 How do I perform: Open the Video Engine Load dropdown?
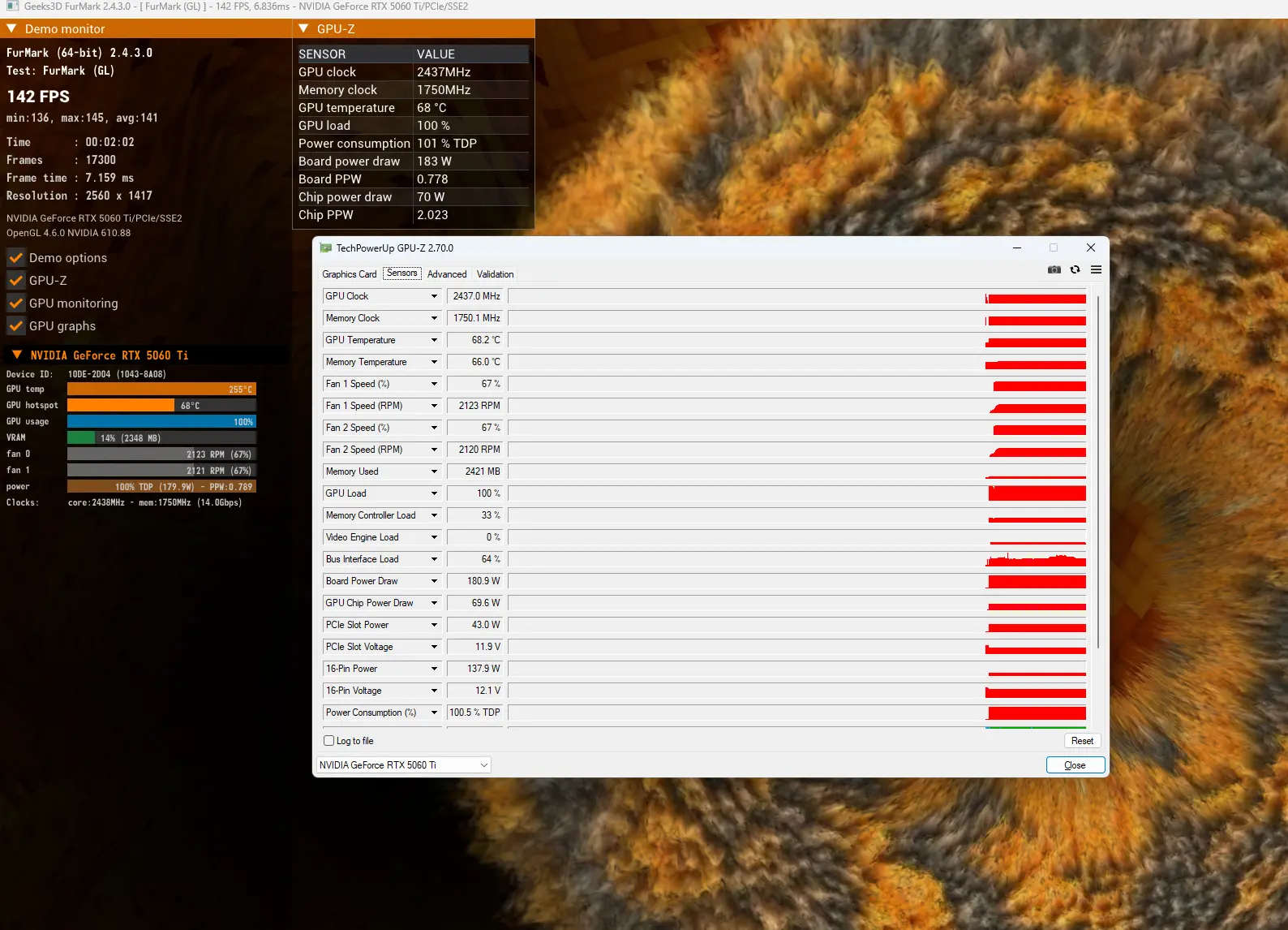point(434,537)
